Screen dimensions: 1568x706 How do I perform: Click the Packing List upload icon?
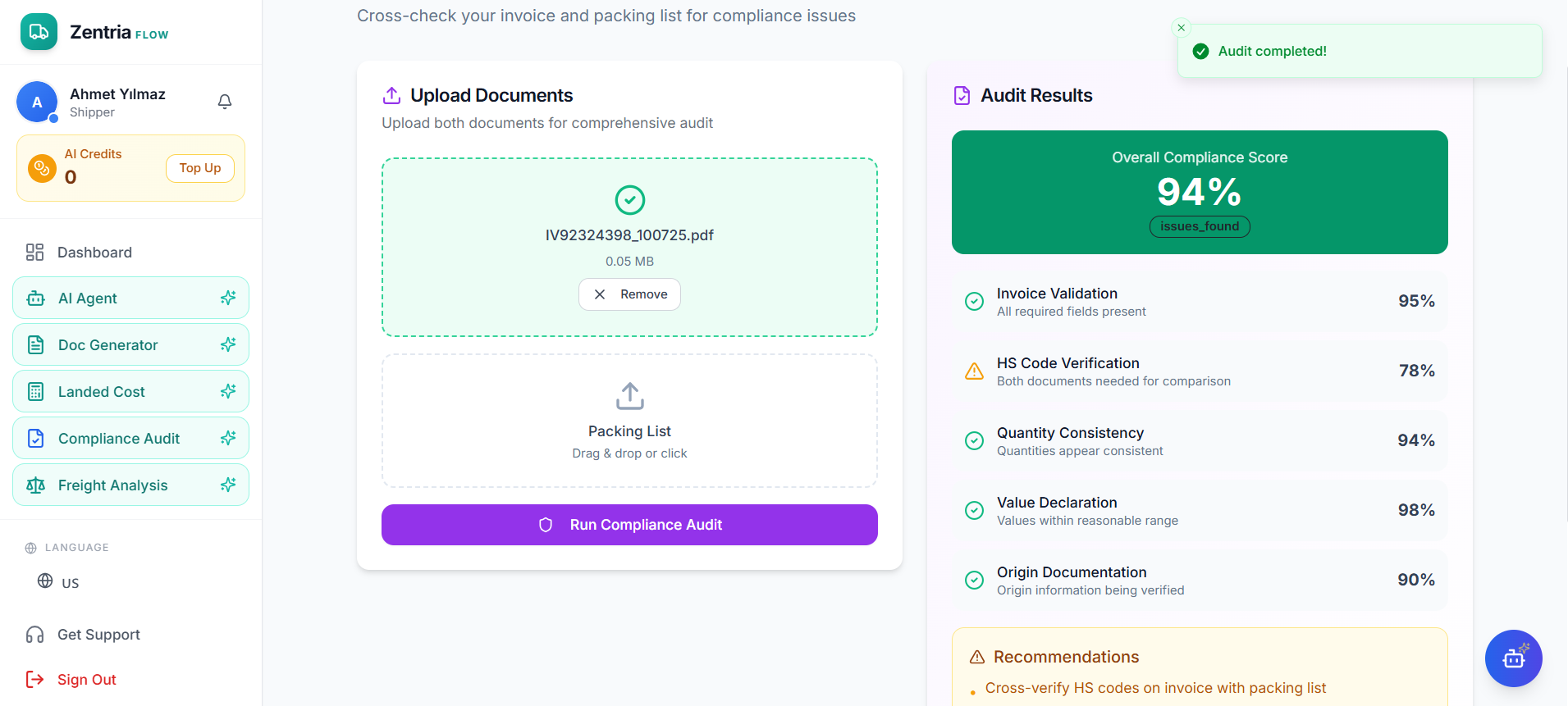pos(629,396)
